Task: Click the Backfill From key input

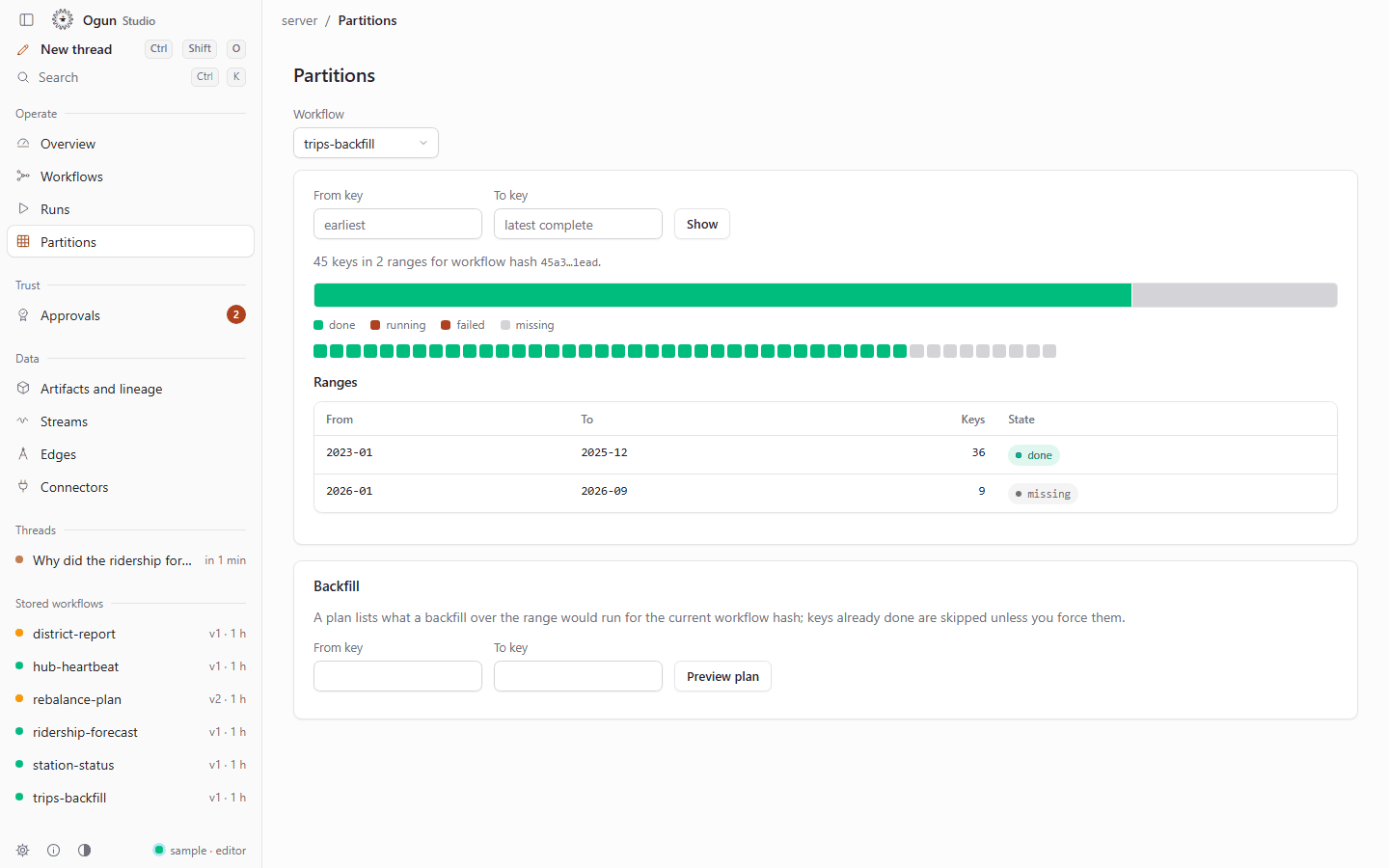Action: (x=397, y=676)
